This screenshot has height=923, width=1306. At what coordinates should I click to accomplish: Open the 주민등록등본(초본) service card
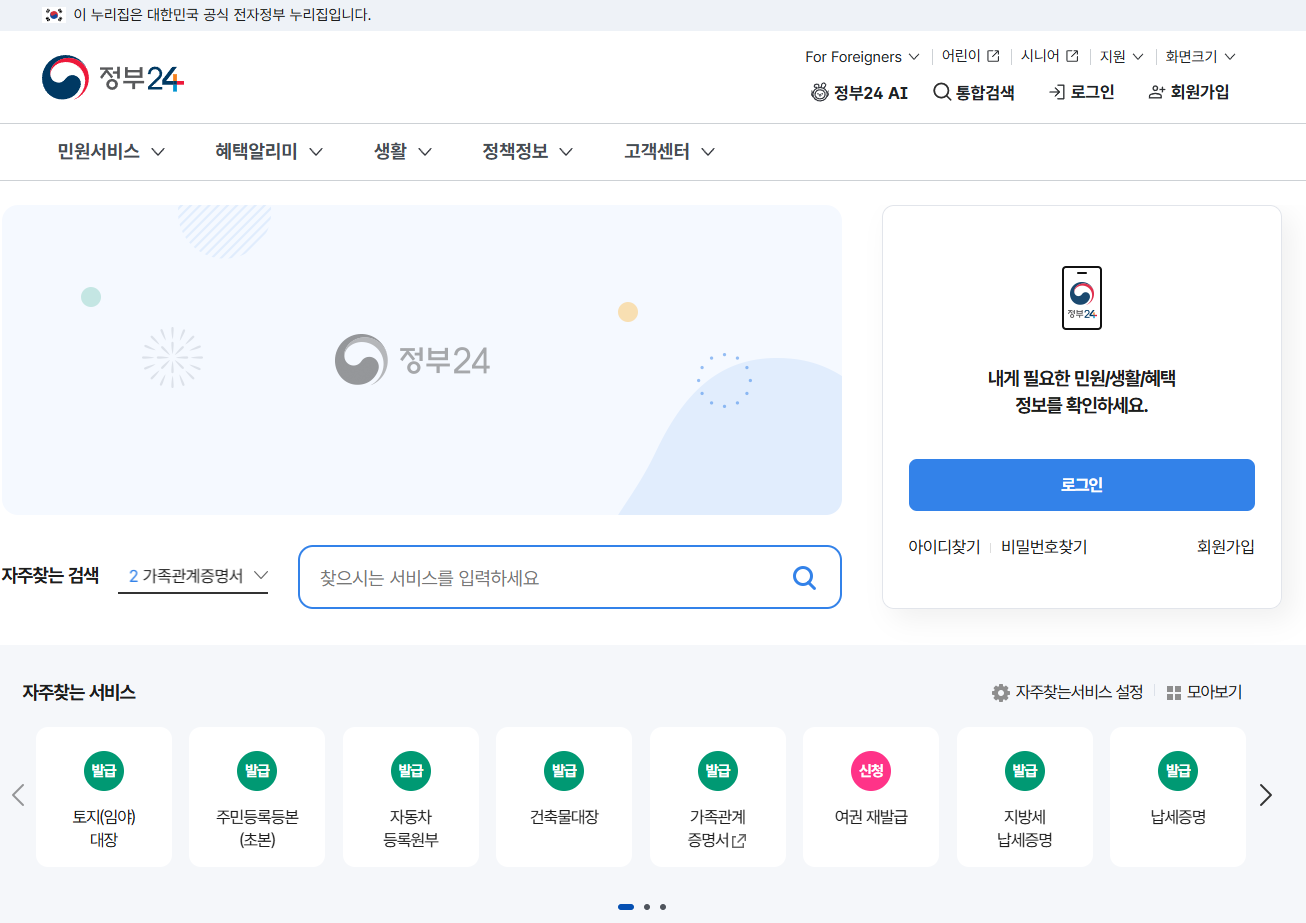coord(257,797)
